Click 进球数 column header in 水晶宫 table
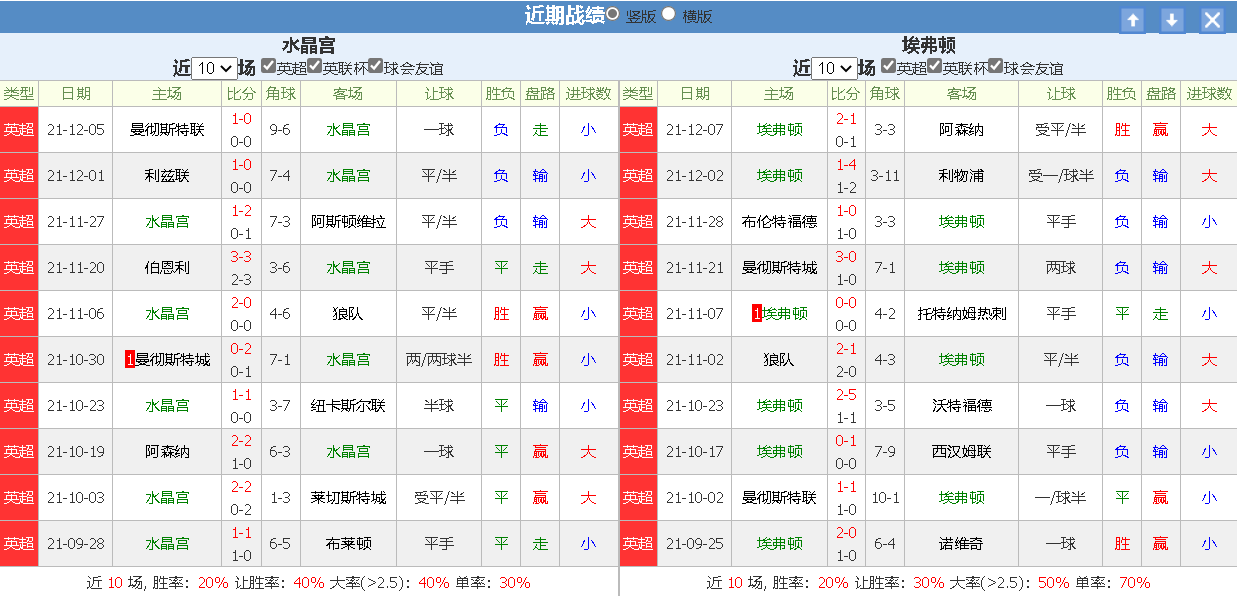Viewport: 1237px width, 596px height. pos(588,94)
